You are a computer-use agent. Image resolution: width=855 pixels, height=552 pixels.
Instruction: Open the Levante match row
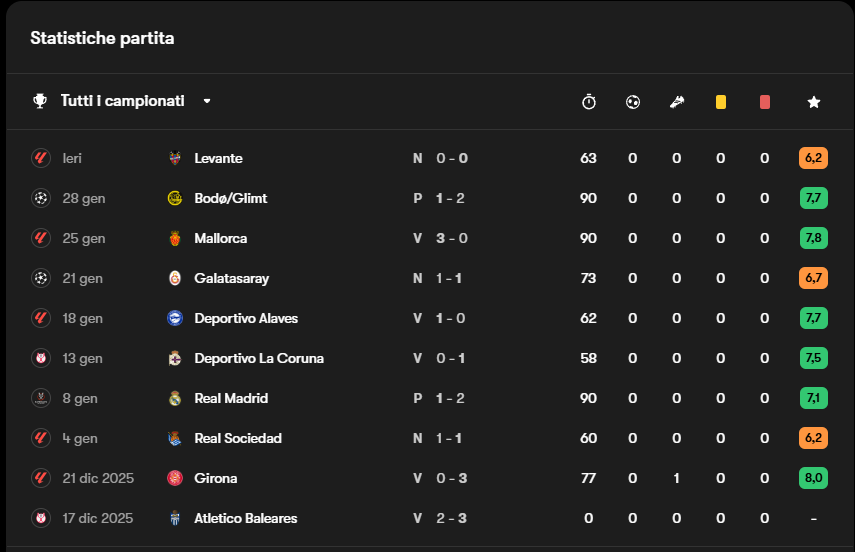[218, 158]
